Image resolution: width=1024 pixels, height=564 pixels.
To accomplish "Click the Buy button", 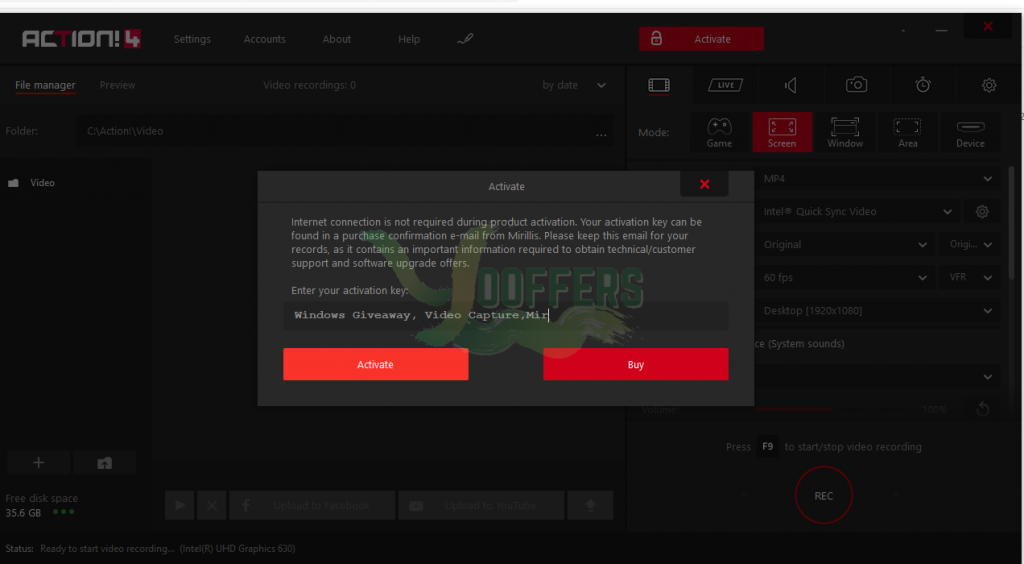I will 635,364.
